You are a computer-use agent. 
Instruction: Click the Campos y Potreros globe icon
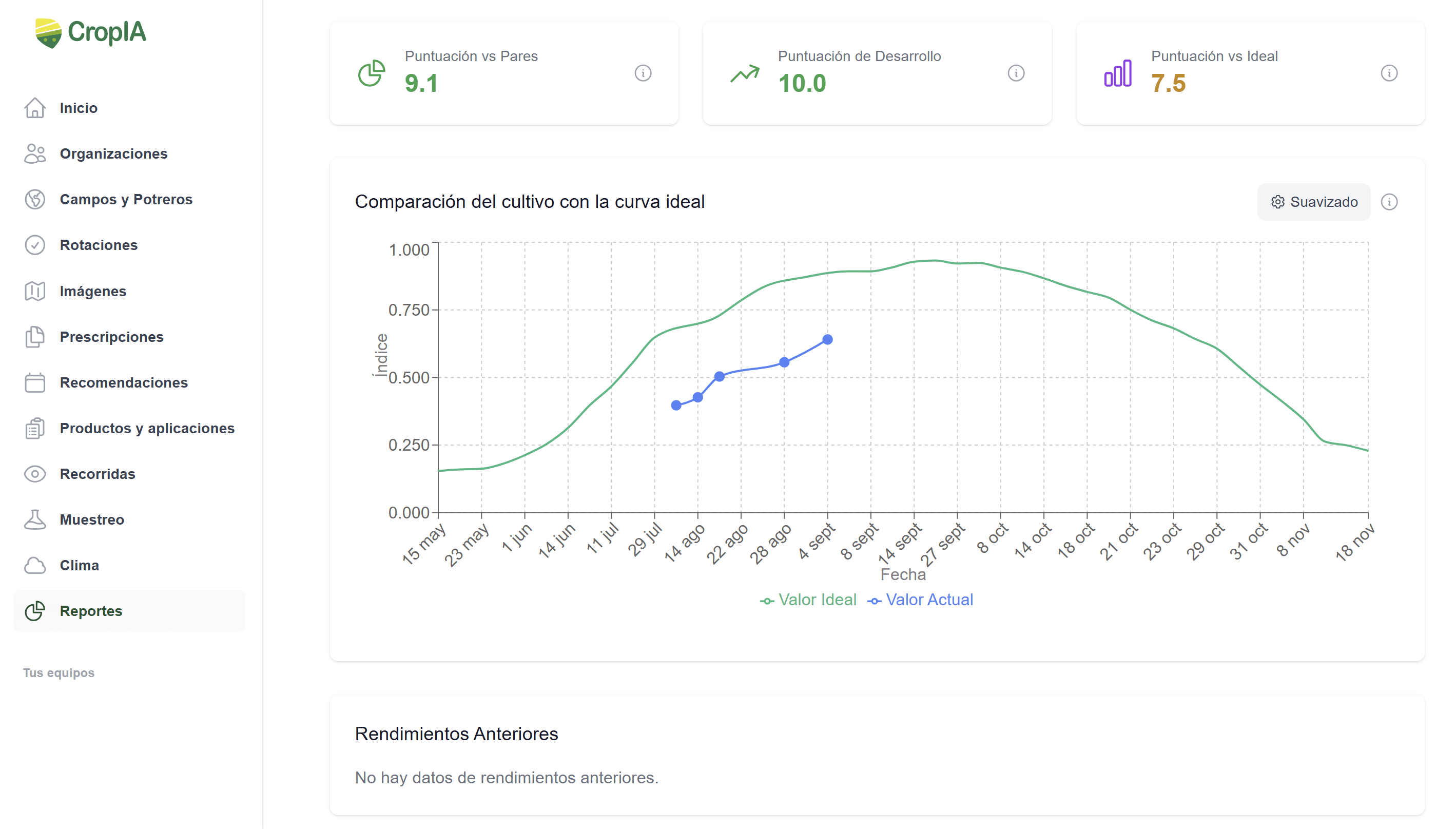(35, 199)
